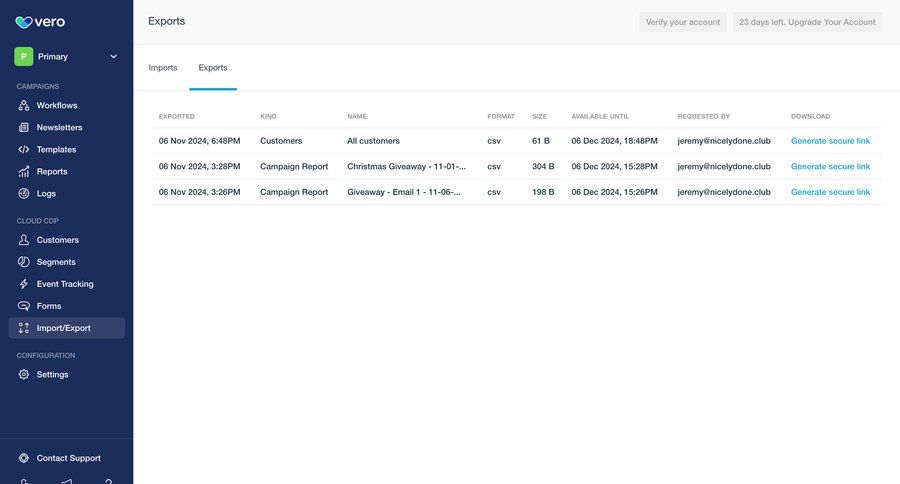Click the Vero heart logo
This screenshot has width=900, height=484.
[x=24, y=22]
